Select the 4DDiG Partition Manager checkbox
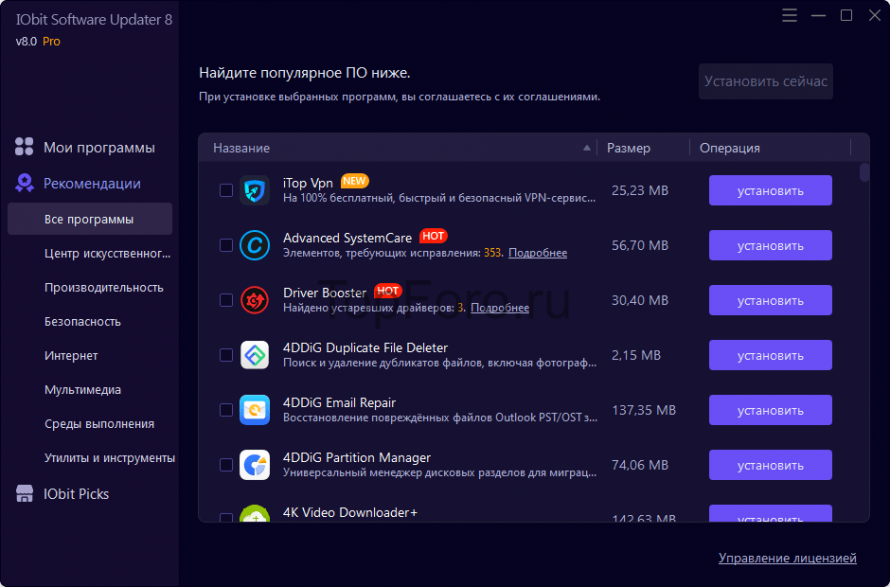Image resolution: width=890 pixels, height=587 pixels. point(226,465)
